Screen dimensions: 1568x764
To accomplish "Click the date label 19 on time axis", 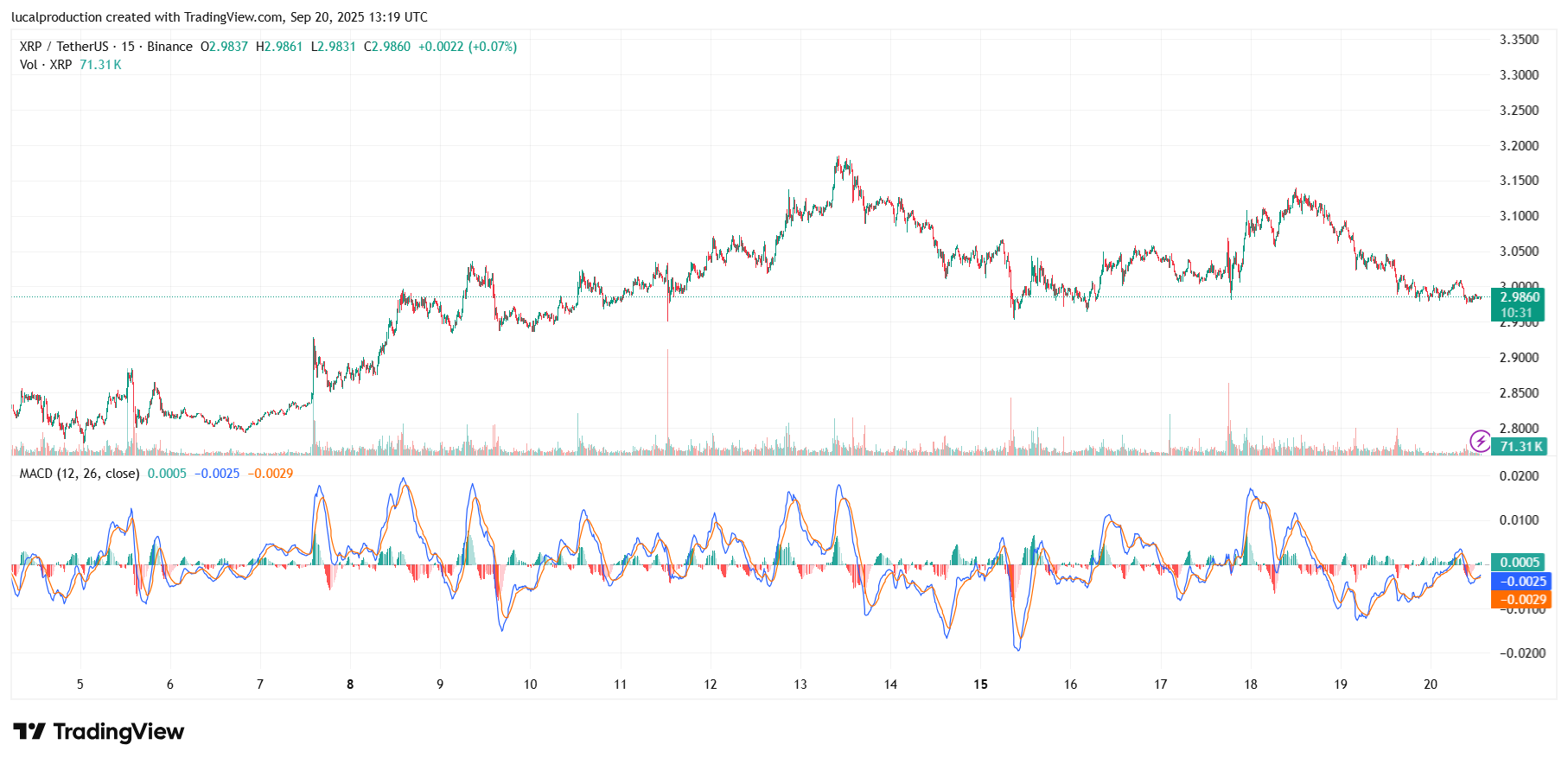I will coord(1341,684).
